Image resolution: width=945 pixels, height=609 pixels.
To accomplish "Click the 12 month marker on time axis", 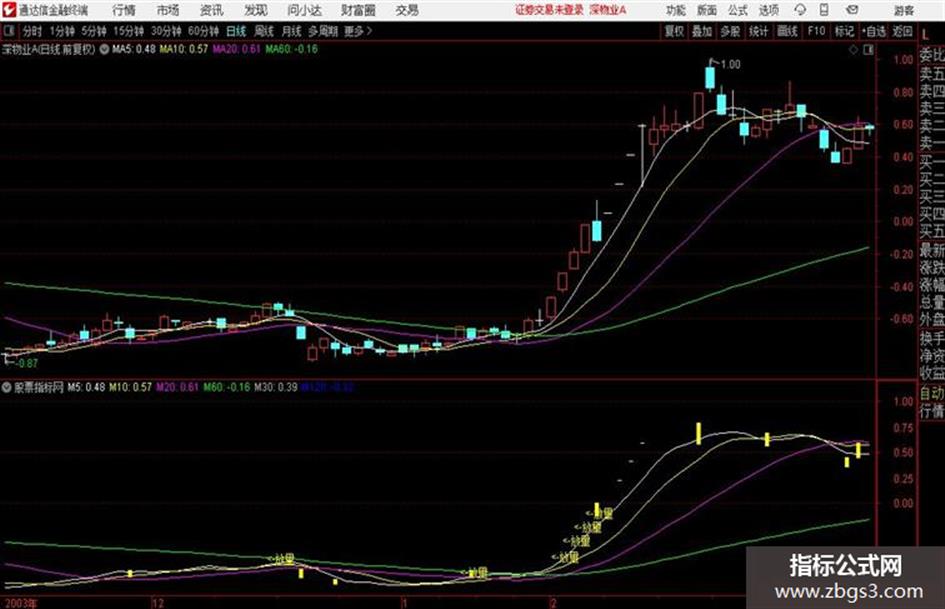I will pyautogui.click(x=158, y=603).
